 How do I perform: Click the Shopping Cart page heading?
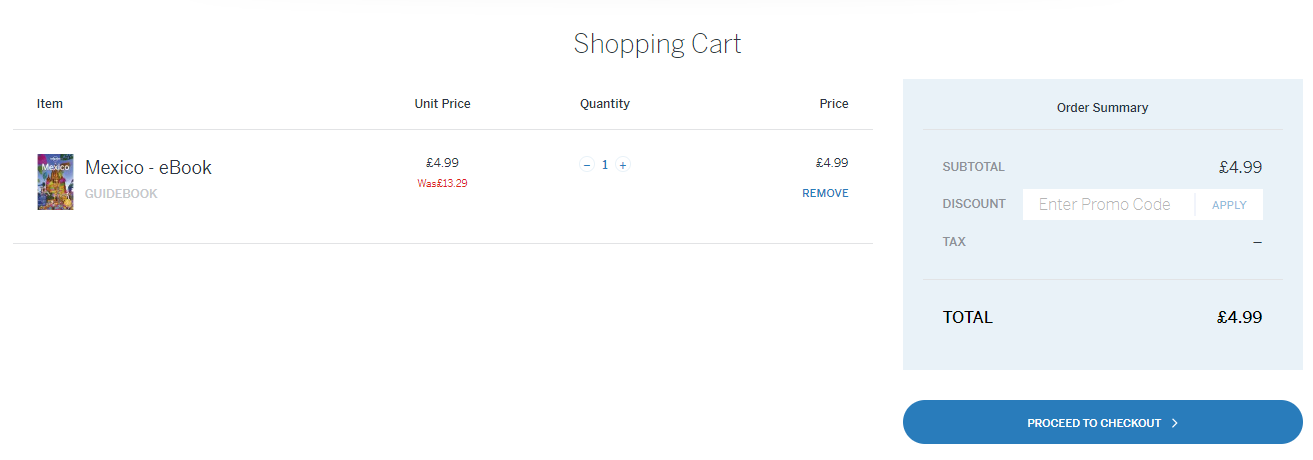(x=657, y=44)
